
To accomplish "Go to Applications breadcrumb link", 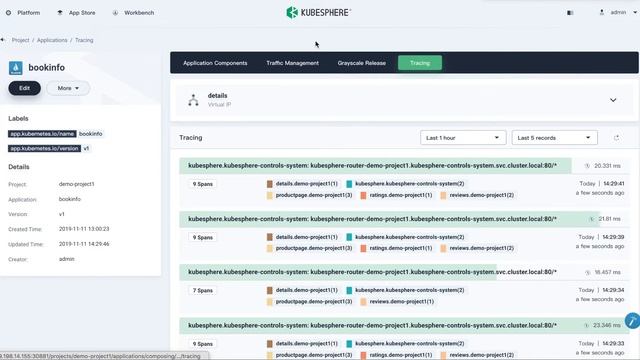I will (52, 40).
